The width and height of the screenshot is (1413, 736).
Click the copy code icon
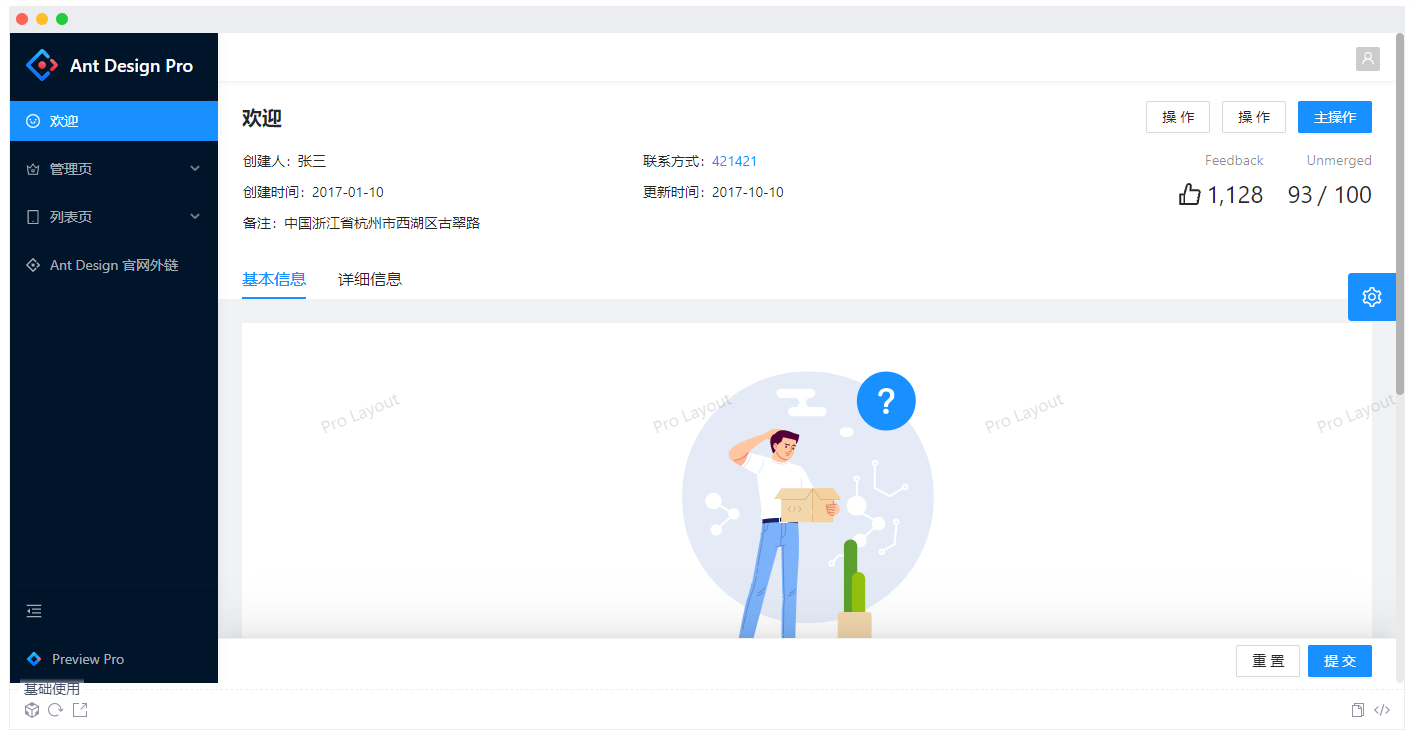click(x=1357, y=710)
